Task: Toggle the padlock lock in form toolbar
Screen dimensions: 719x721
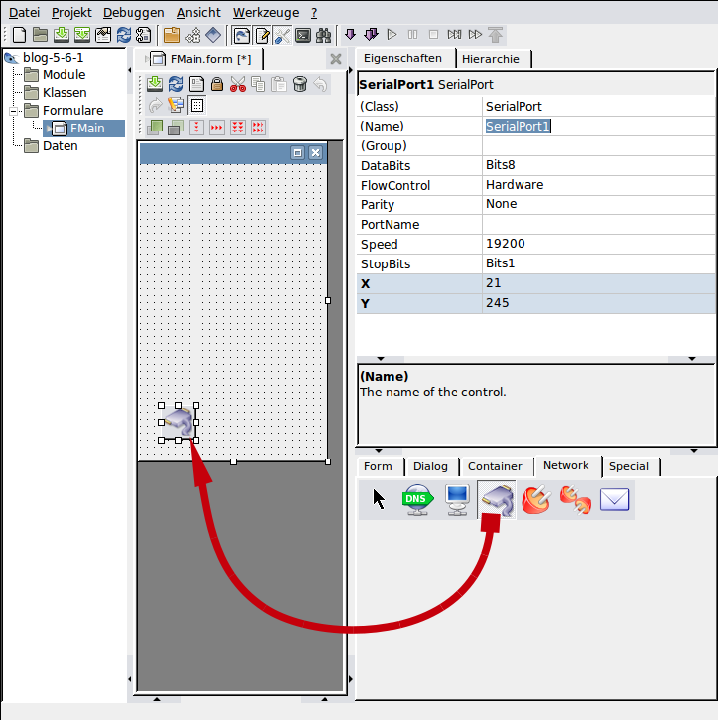Action: (x=216, y=85)
